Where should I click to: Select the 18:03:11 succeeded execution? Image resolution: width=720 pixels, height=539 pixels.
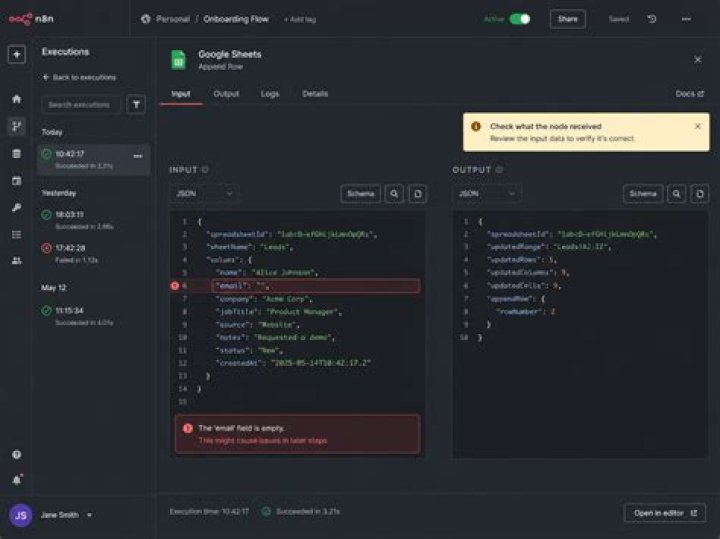[x=94, y=220]
